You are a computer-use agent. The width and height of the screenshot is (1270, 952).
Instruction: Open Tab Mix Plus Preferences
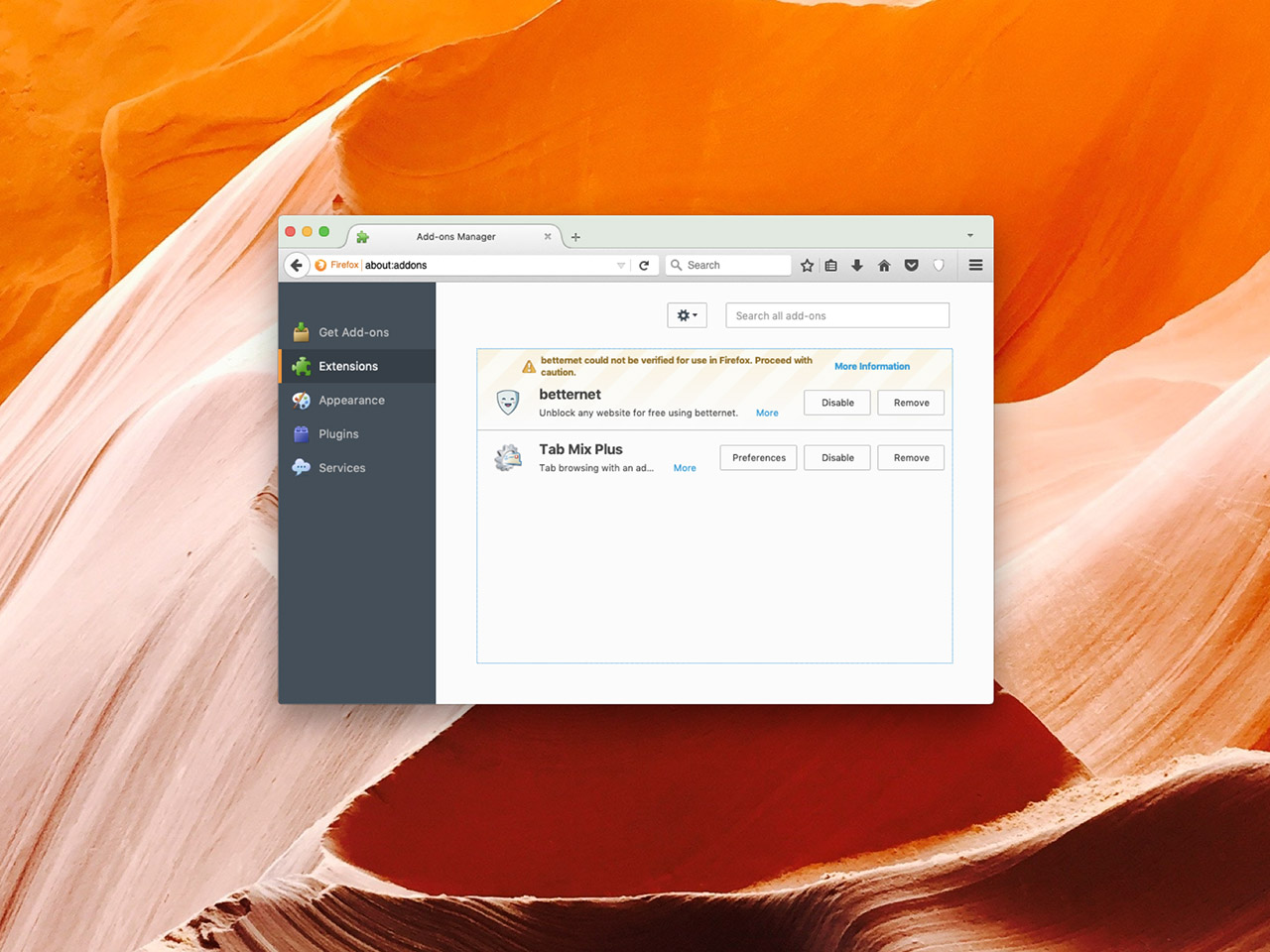coord(758,457)
